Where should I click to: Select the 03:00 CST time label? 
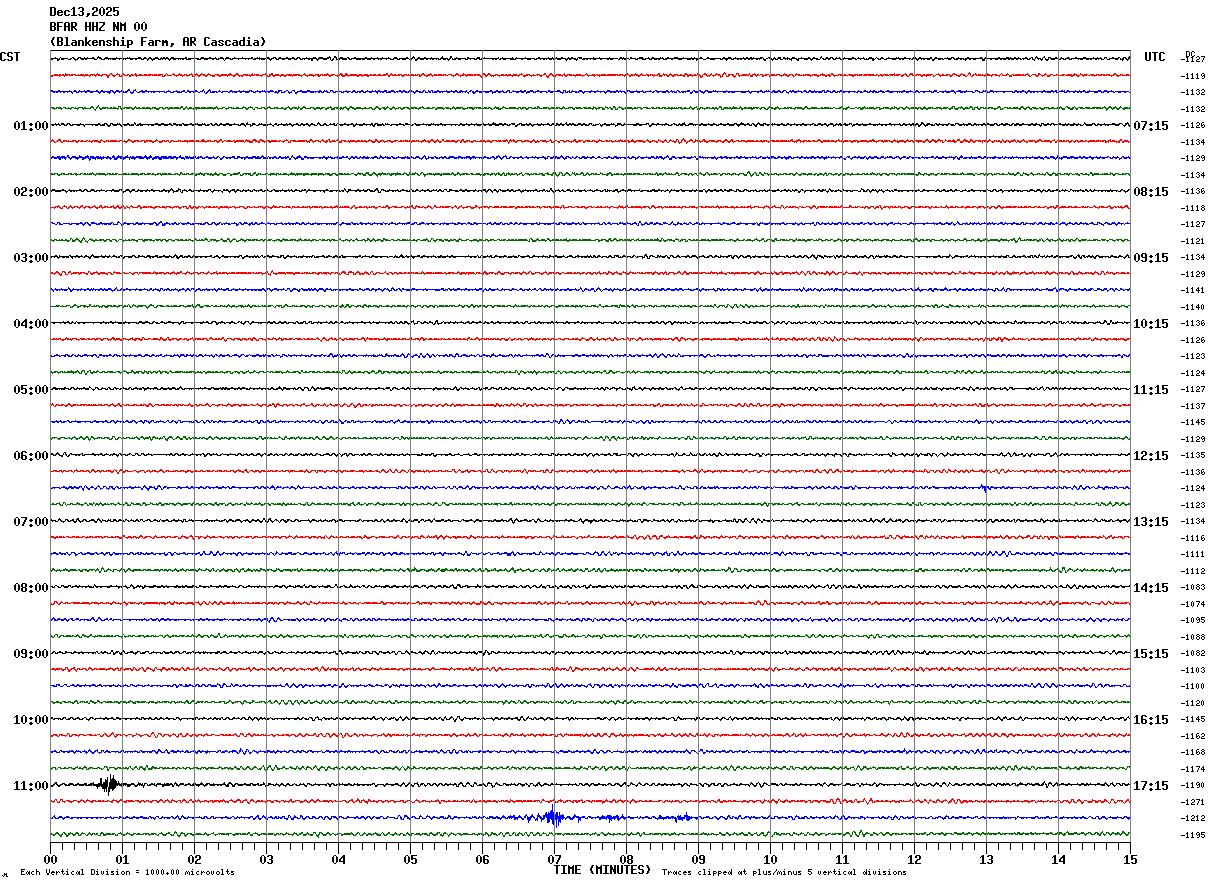(x=31, y=258)
